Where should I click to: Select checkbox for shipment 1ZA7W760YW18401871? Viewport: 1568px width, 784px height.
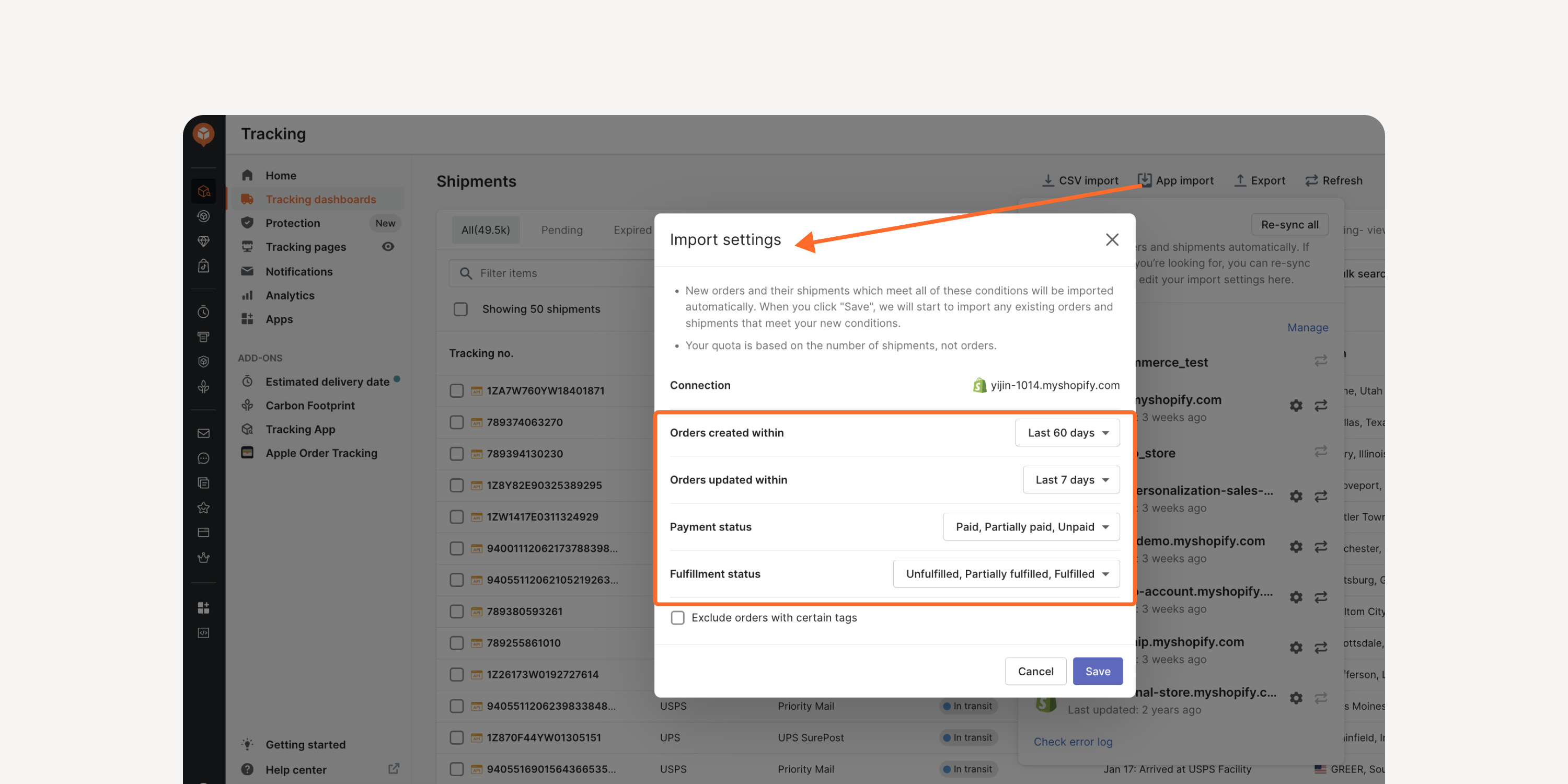(456, 391)
